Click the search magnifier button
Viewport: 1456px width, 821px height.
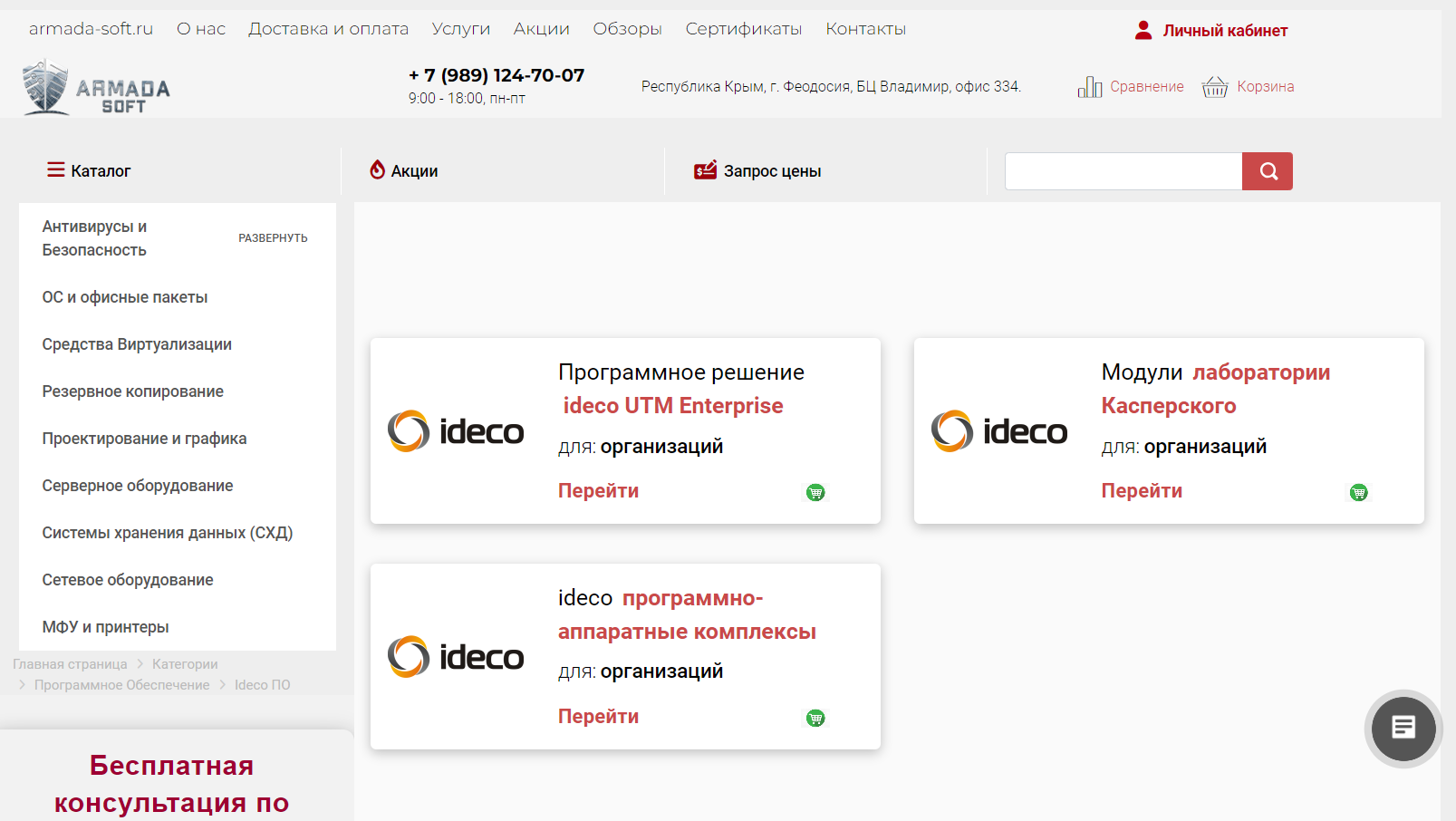tap(1267, 170)
